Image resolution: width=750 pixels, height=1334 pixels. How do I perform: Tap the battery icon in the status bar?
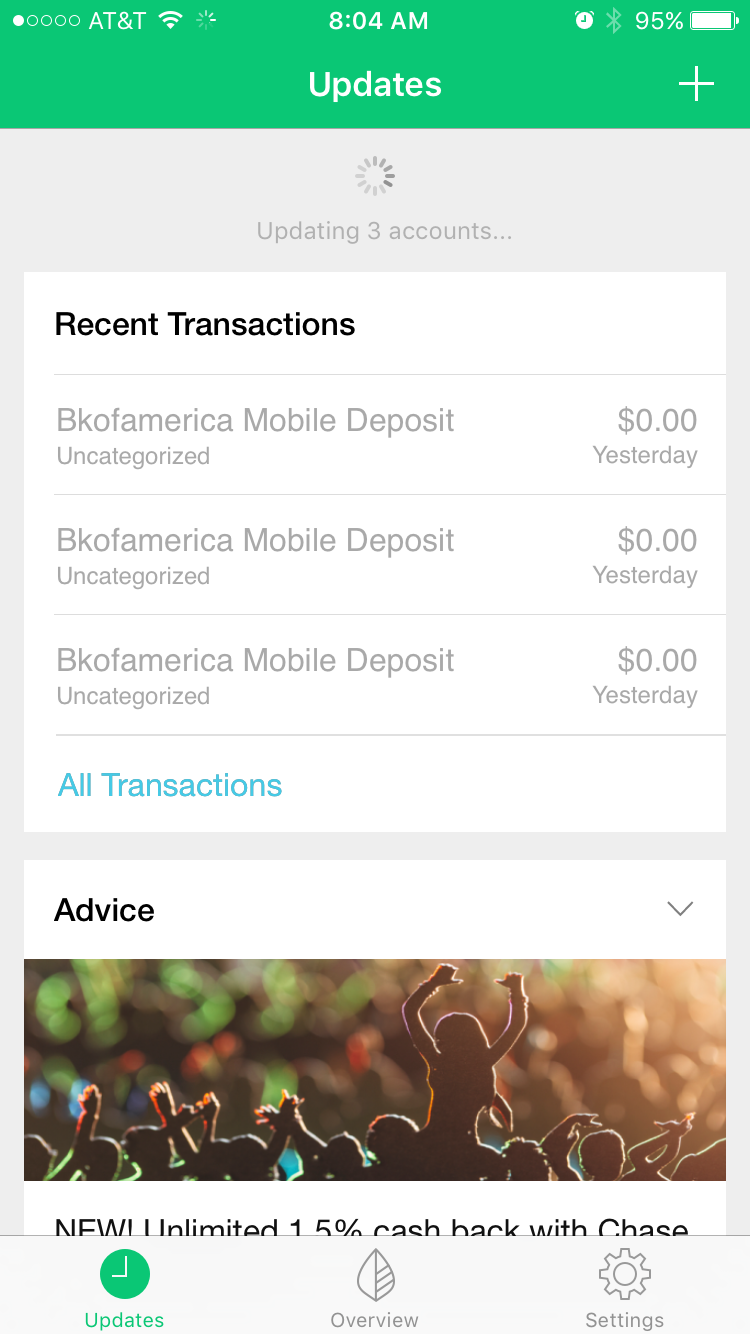pos(714,21)
